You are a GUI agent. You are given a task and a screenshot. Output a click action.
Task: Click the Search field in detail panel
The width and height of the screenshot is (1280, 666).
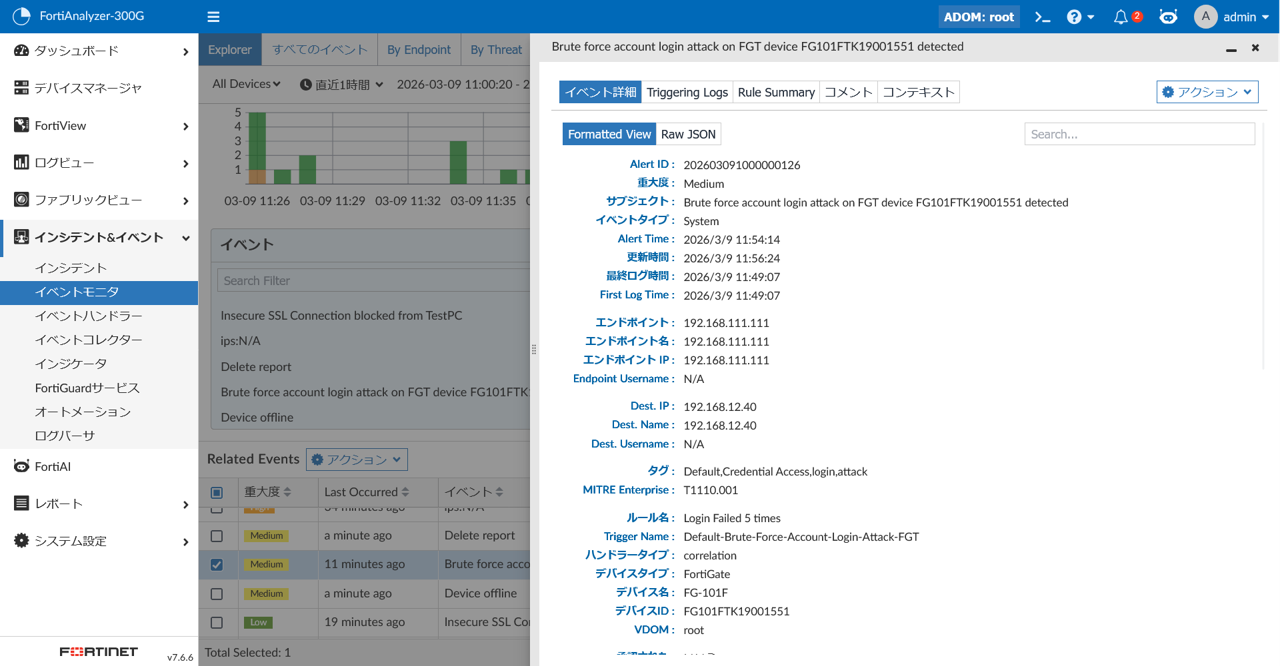(x=1139, y=134)
